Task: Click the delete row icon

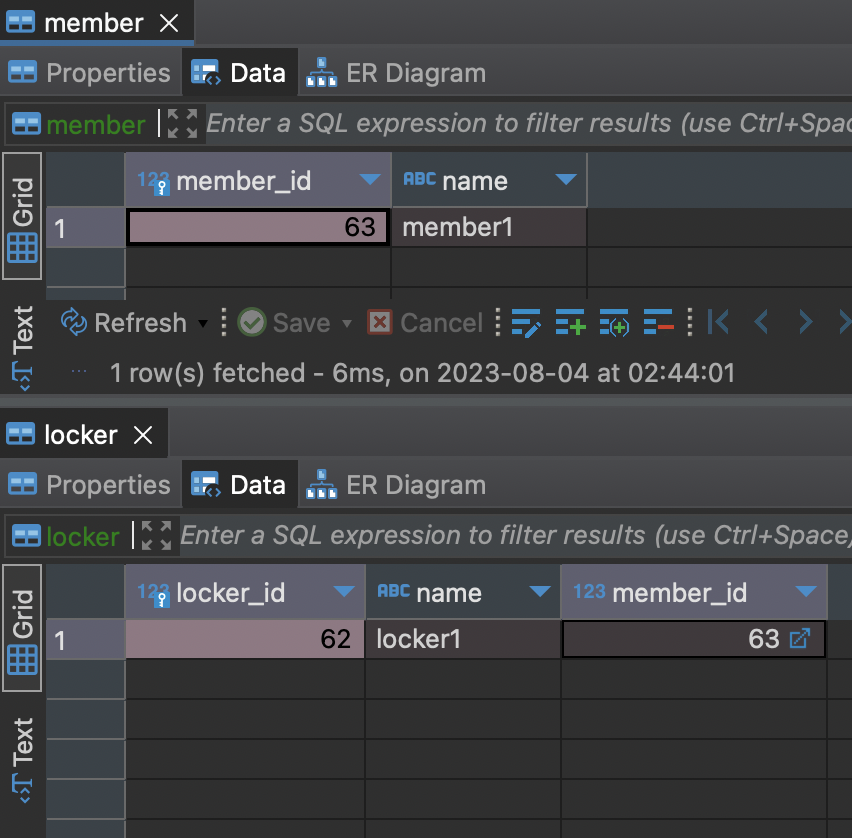Action: coord(659,323)
